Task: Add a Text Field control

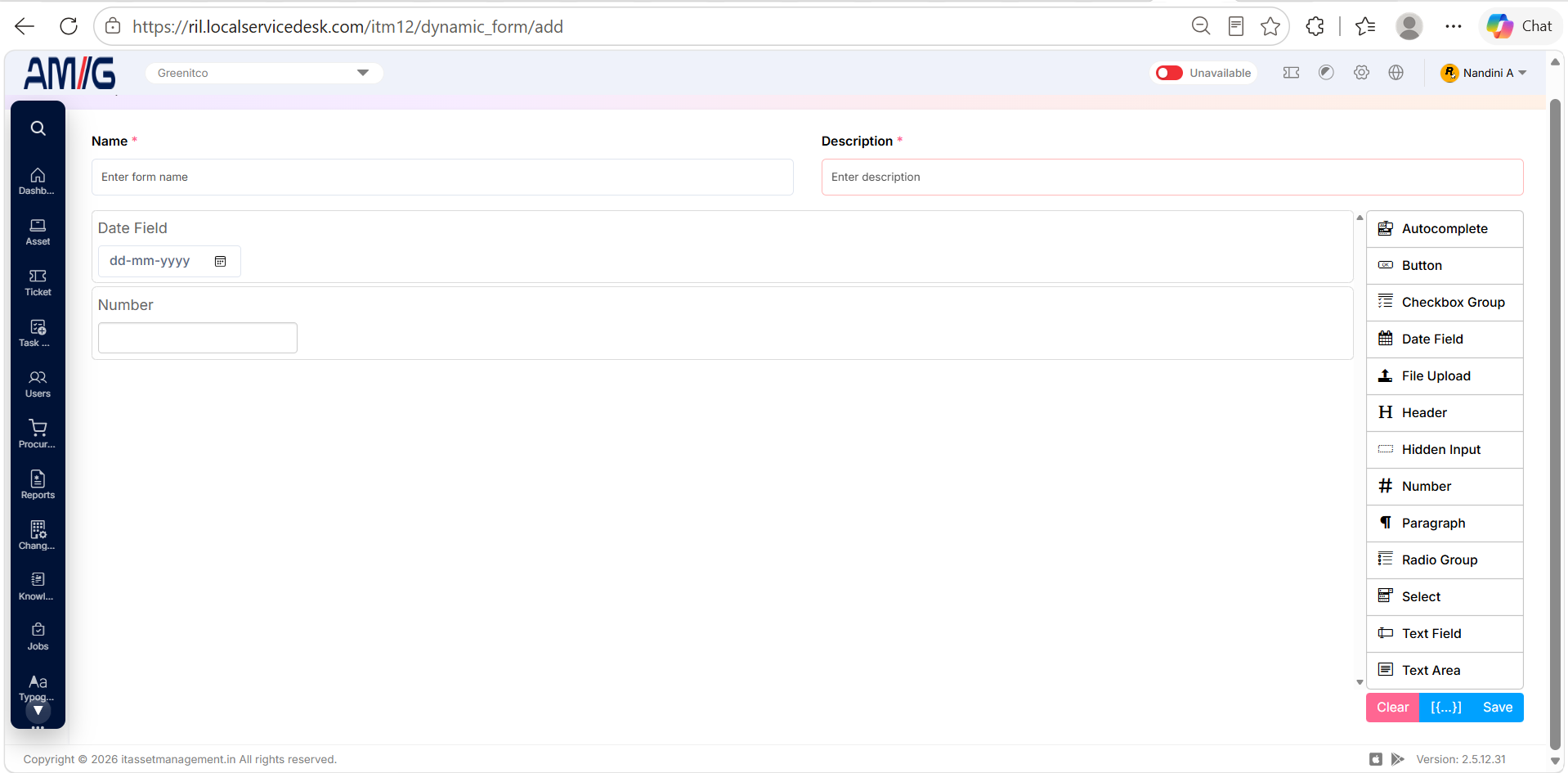Action: tap(1445, 634)
